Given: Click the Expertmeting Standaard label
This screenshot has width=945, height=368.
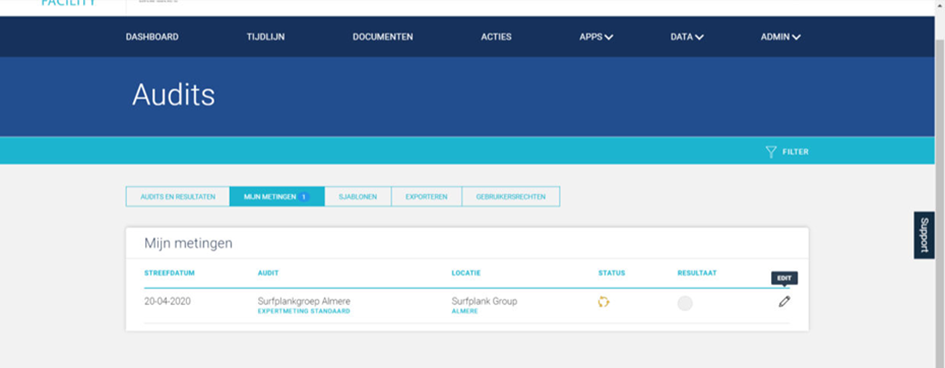Looking at the screenshot, I should point(304,311).
